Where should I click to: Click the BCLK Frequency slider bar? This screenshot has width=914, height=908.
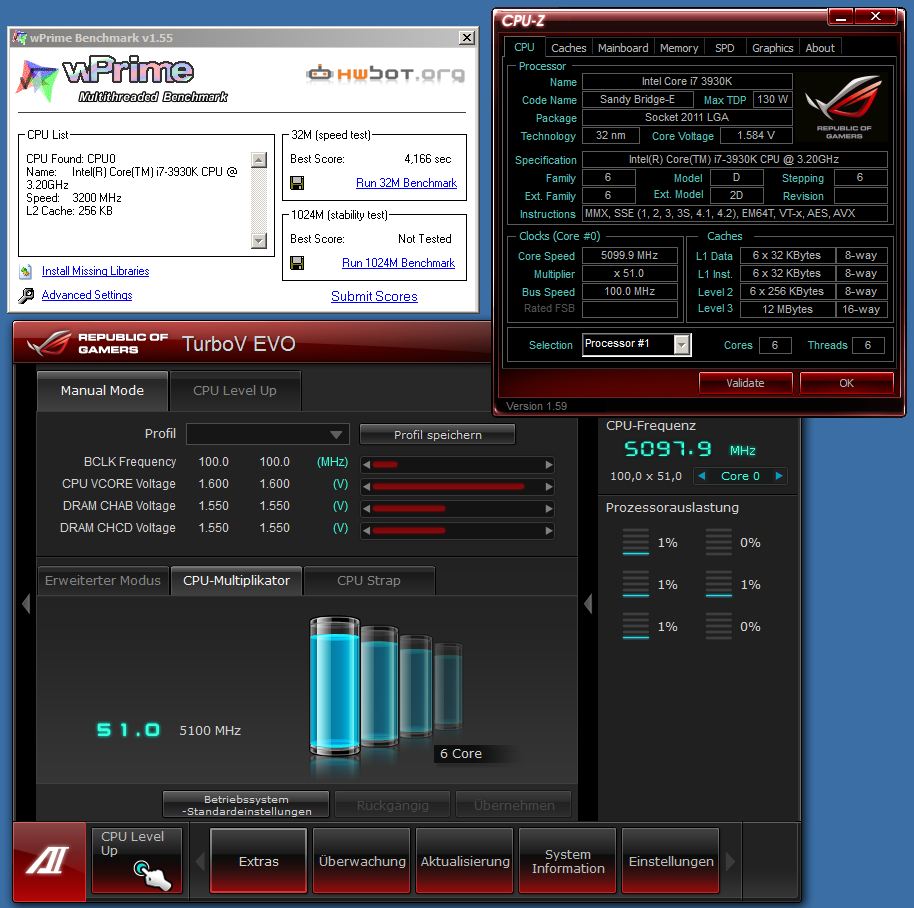(x=458, y=464)
